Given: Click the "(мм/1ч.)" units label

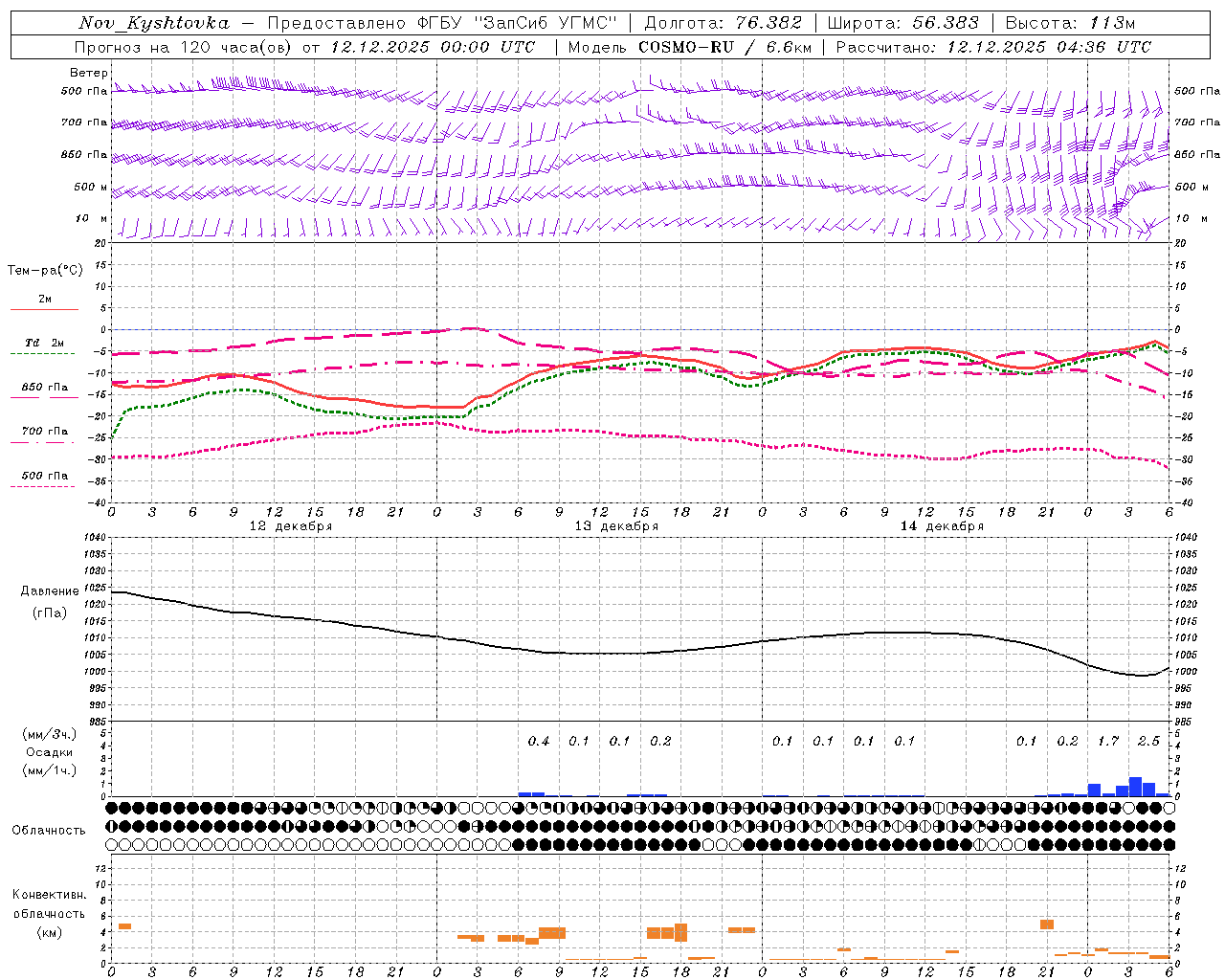Looking at the screenshot, I should click(50, 770).
